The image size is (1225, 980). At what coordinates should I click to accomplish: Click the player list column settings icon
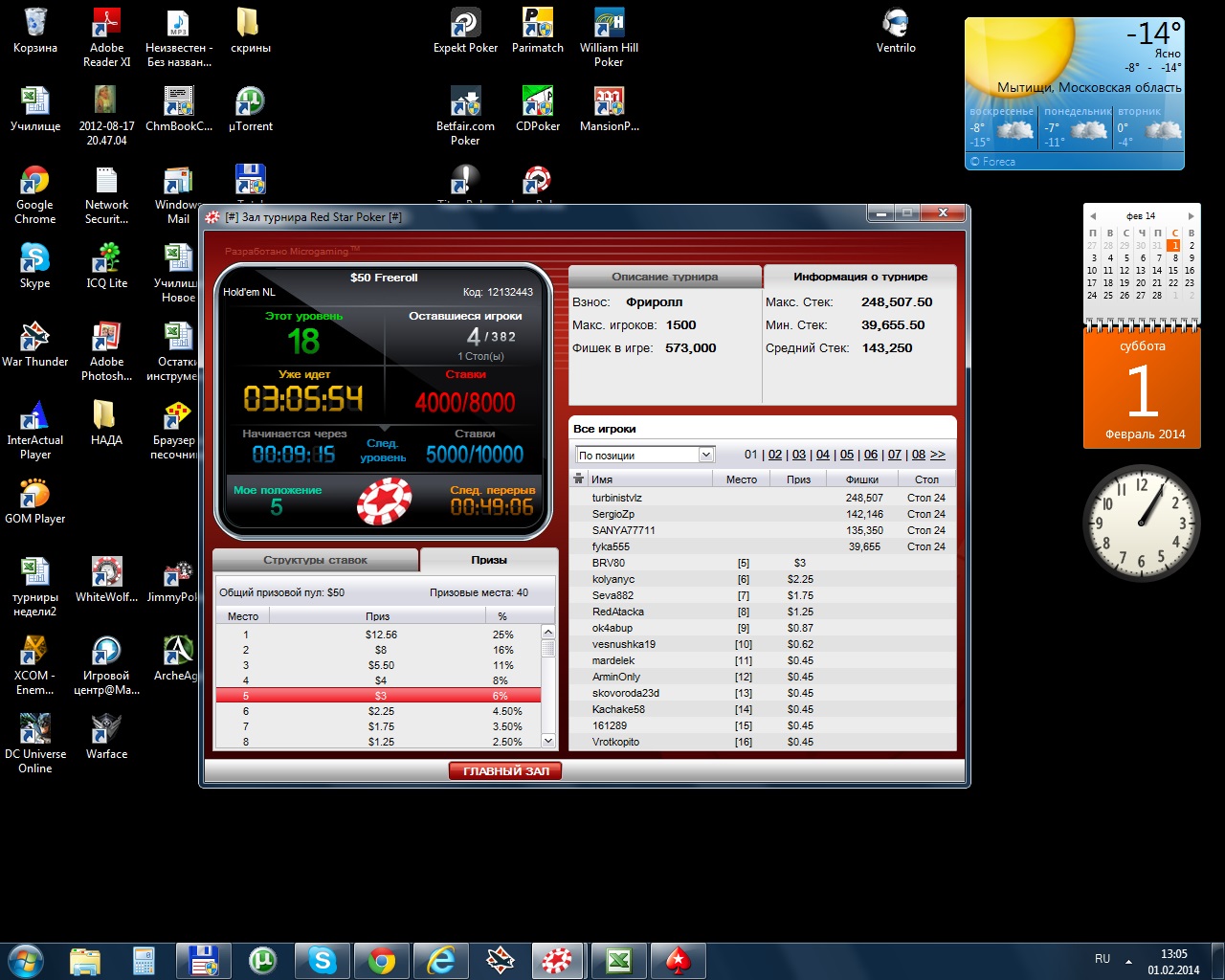[x=579, y=479]
